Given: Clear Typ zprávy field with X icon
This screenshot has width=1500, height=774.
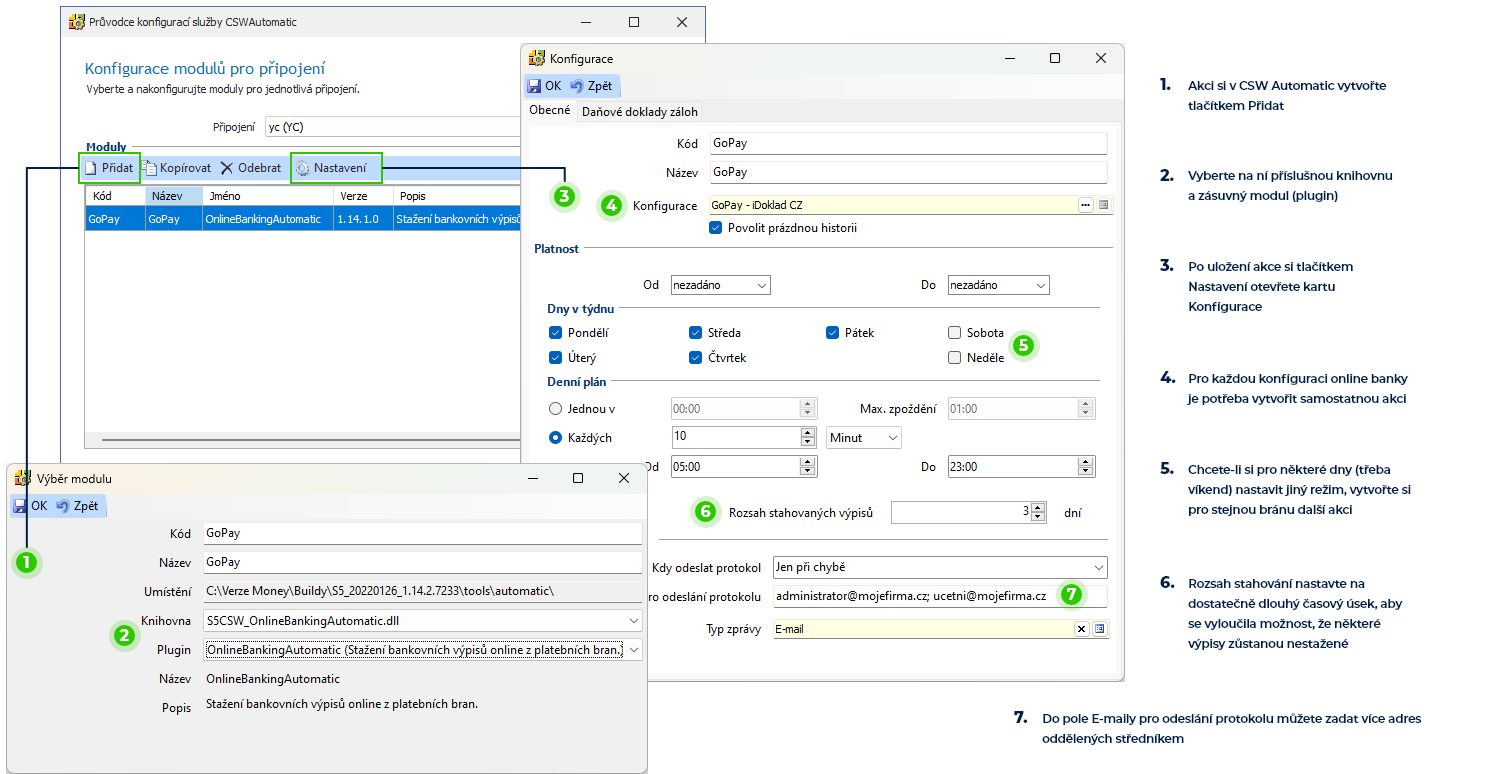Looking at the screenshot, I should pos(1081,629).
